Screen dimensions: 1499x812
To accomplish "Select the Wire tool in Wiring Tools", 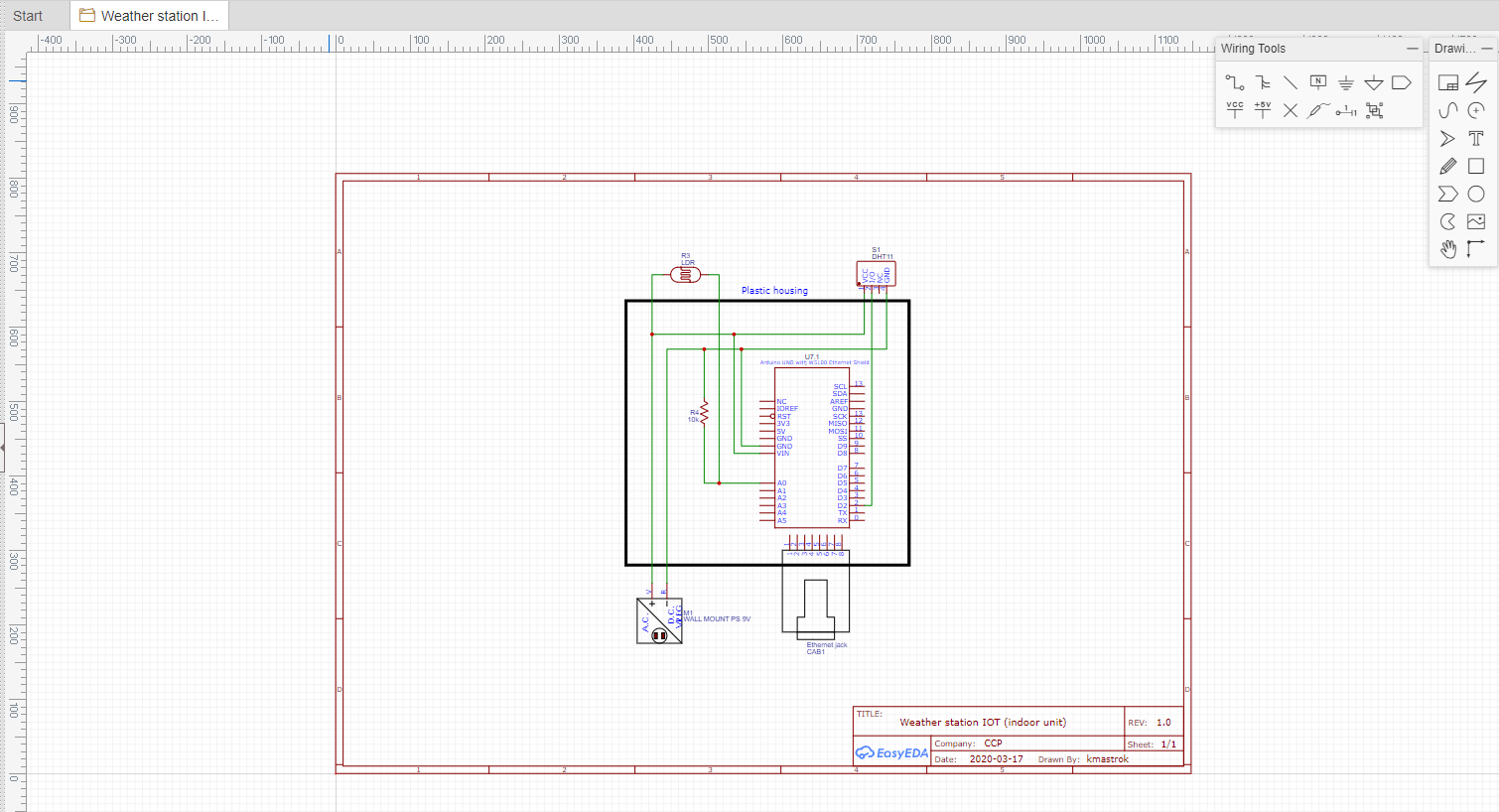I will point(1234,82).
